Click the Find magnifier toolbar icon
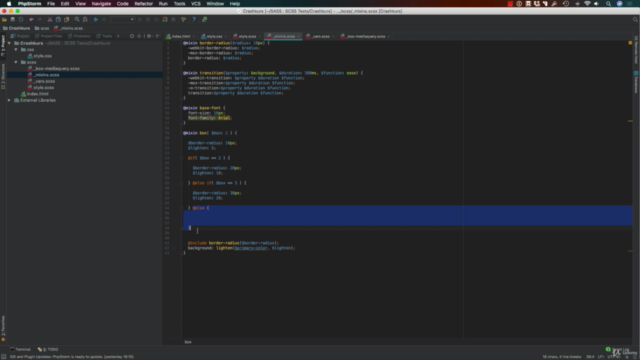The height and width of the screenshot is (360, 640). 77,19
